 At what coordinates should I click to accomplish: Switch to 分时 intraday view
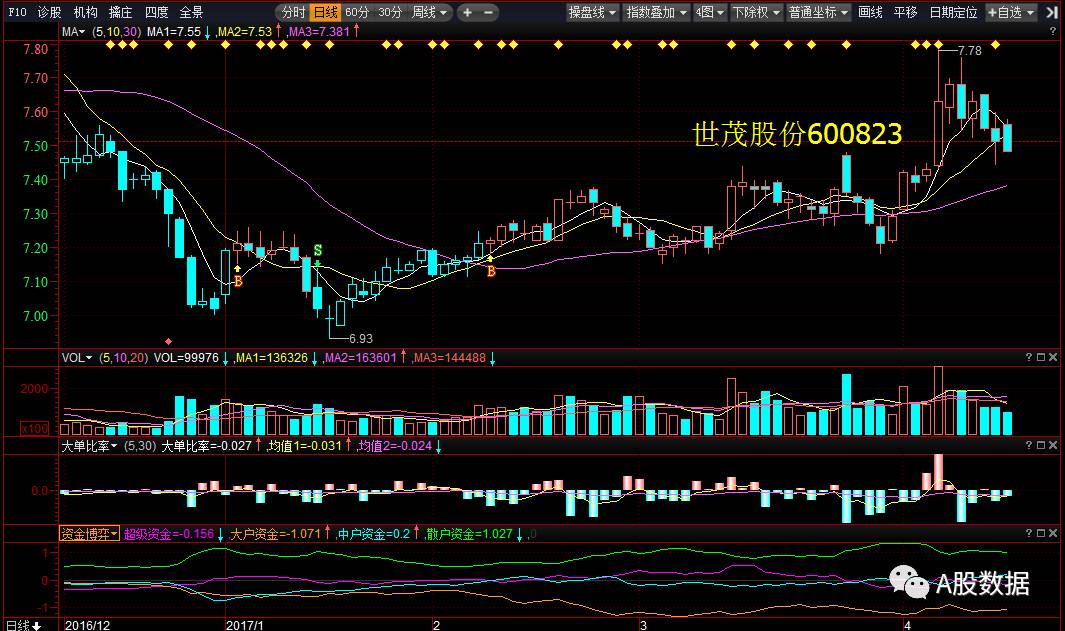[x=293, y=12]
